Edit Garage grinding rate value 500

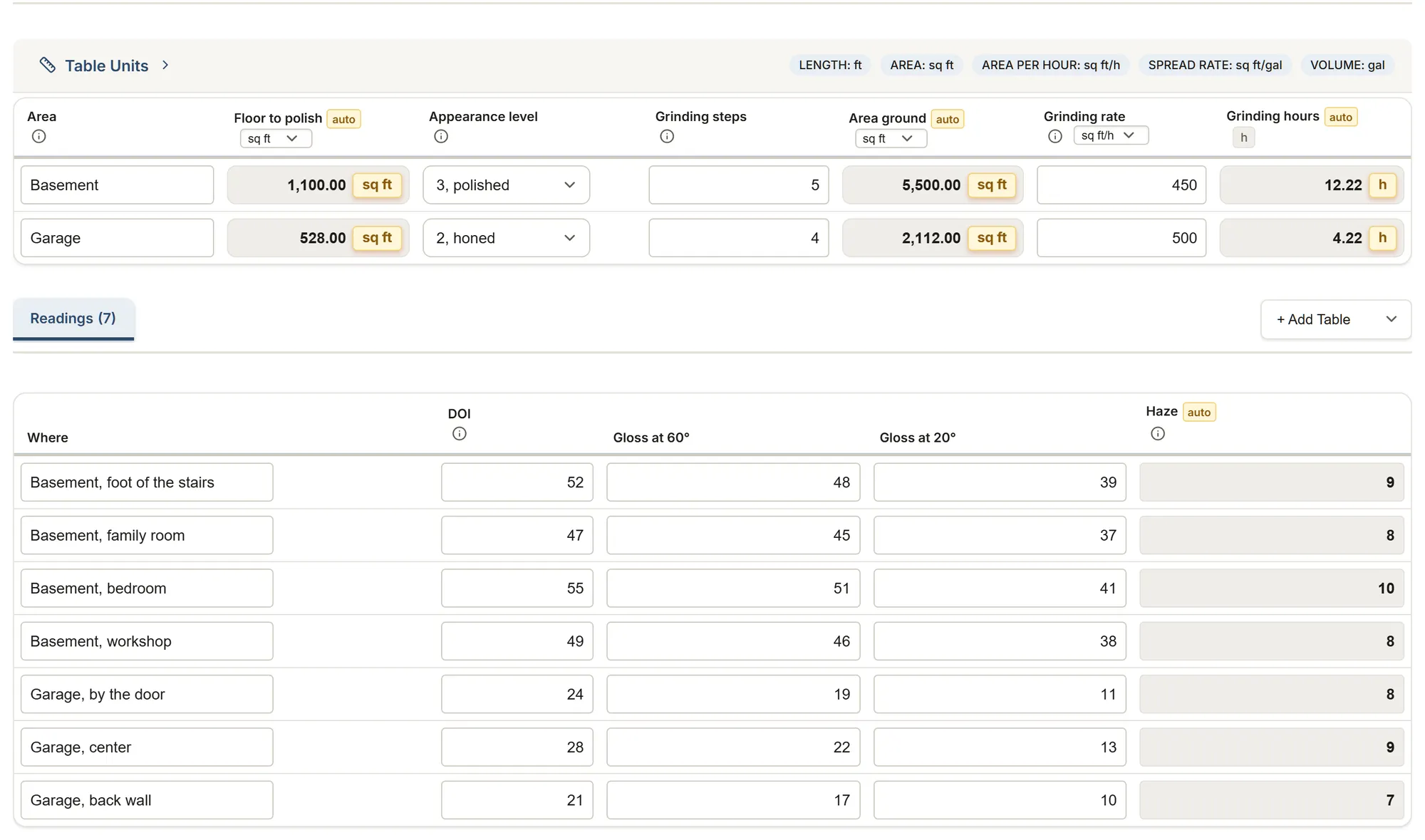coord(1121,238)
